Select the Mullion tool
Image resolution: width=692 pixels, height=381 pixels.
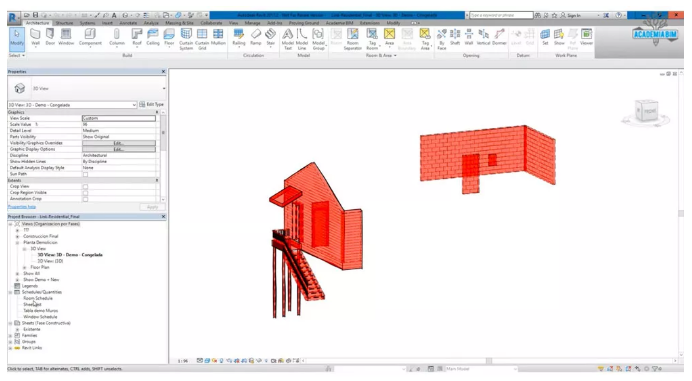coord(218,37)
